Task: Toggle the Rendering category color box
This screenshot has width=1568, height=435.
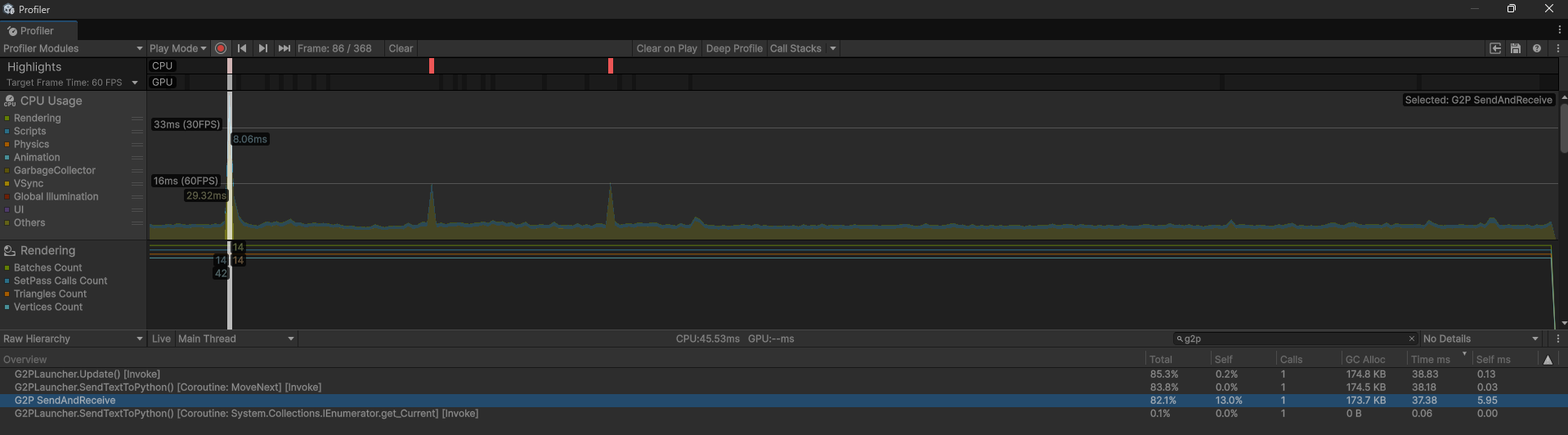Action: 7,119
